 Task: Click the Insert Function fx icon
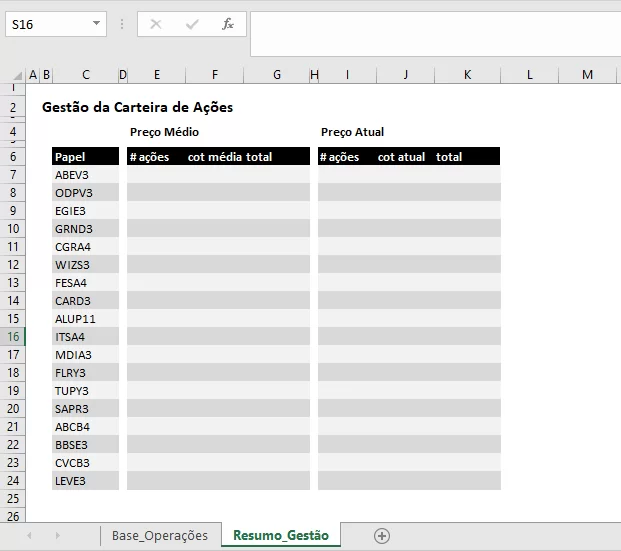[x=228, y=24]
